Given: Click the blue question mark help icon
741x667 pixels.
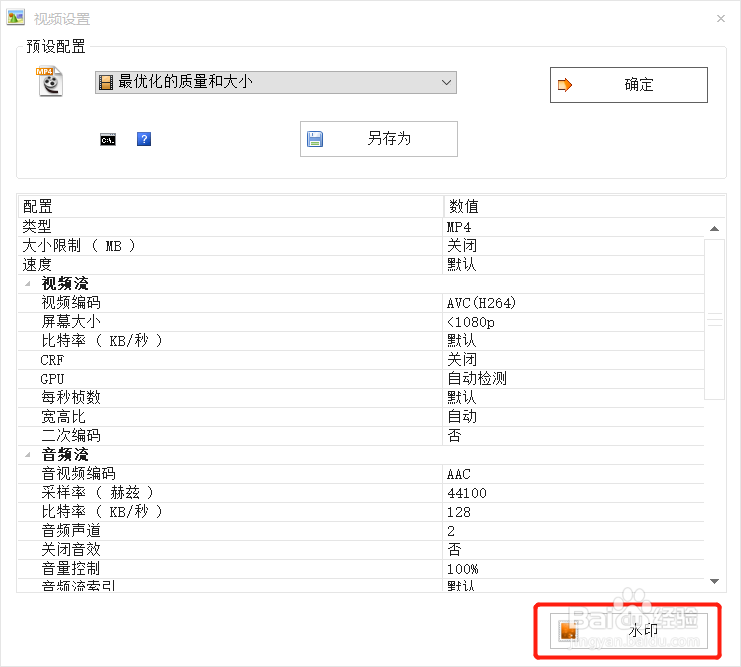Looking at the screenshot, I should pyautogui.click(x=144, y=139).
